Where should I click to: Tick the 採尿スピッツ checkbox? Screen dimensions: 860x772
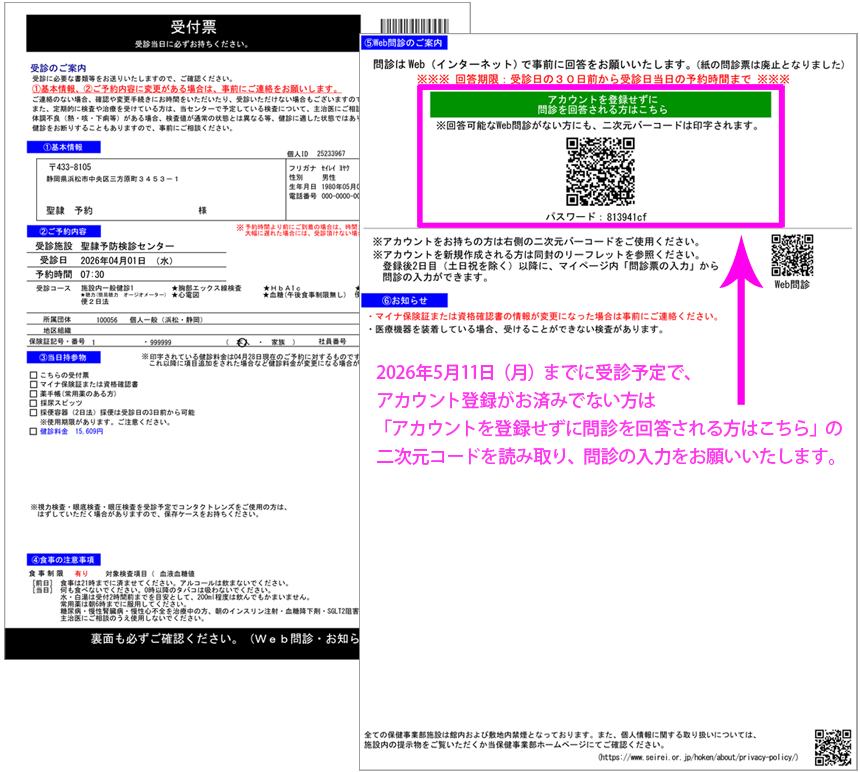(33, 403)
